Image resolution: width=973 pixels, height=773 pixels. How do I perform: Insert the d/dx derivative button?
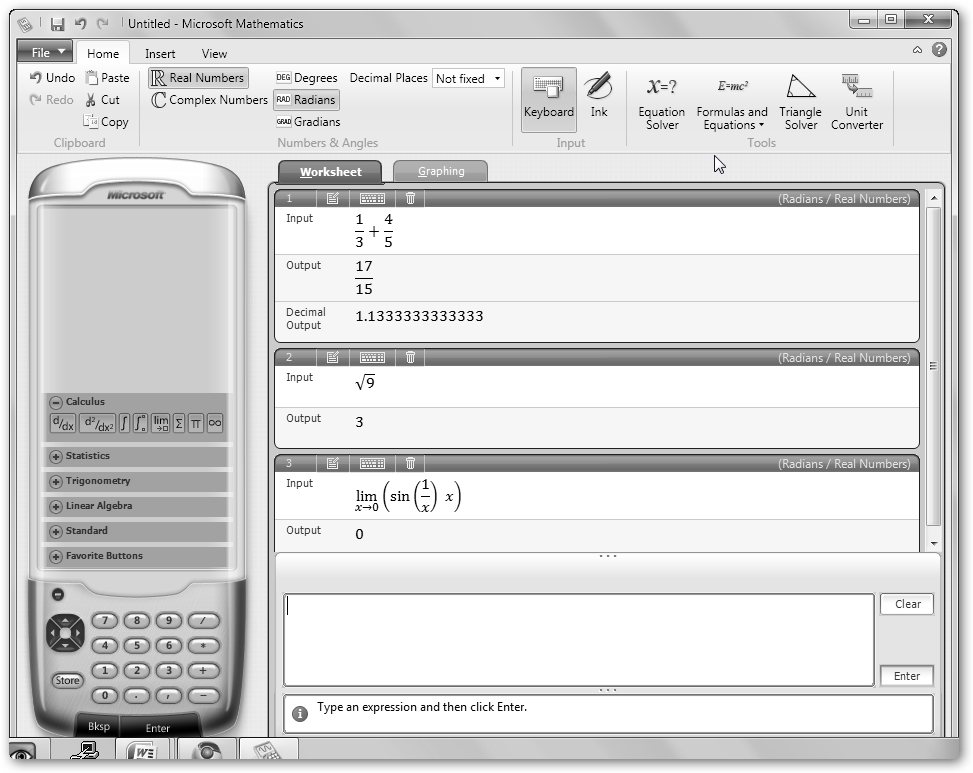(62, 424)
